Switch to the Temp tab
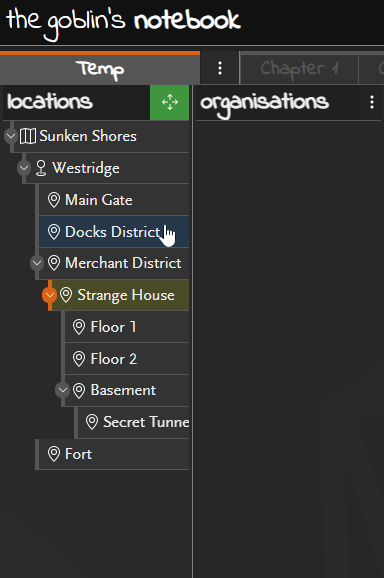Image resolution: width=384 pixels, height=578 pixels. click(x=100, y=69)
